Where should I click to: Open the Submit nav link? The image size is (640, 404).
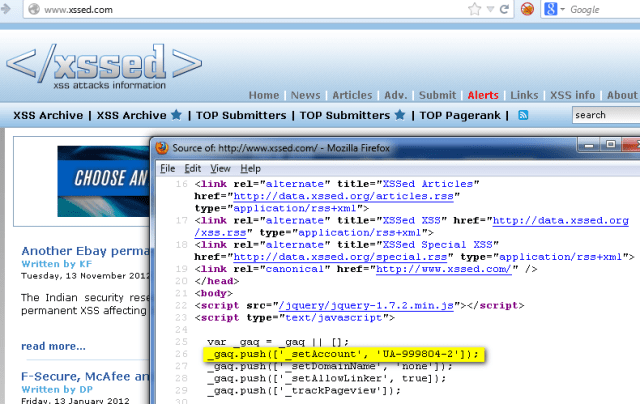click(437, 95)
